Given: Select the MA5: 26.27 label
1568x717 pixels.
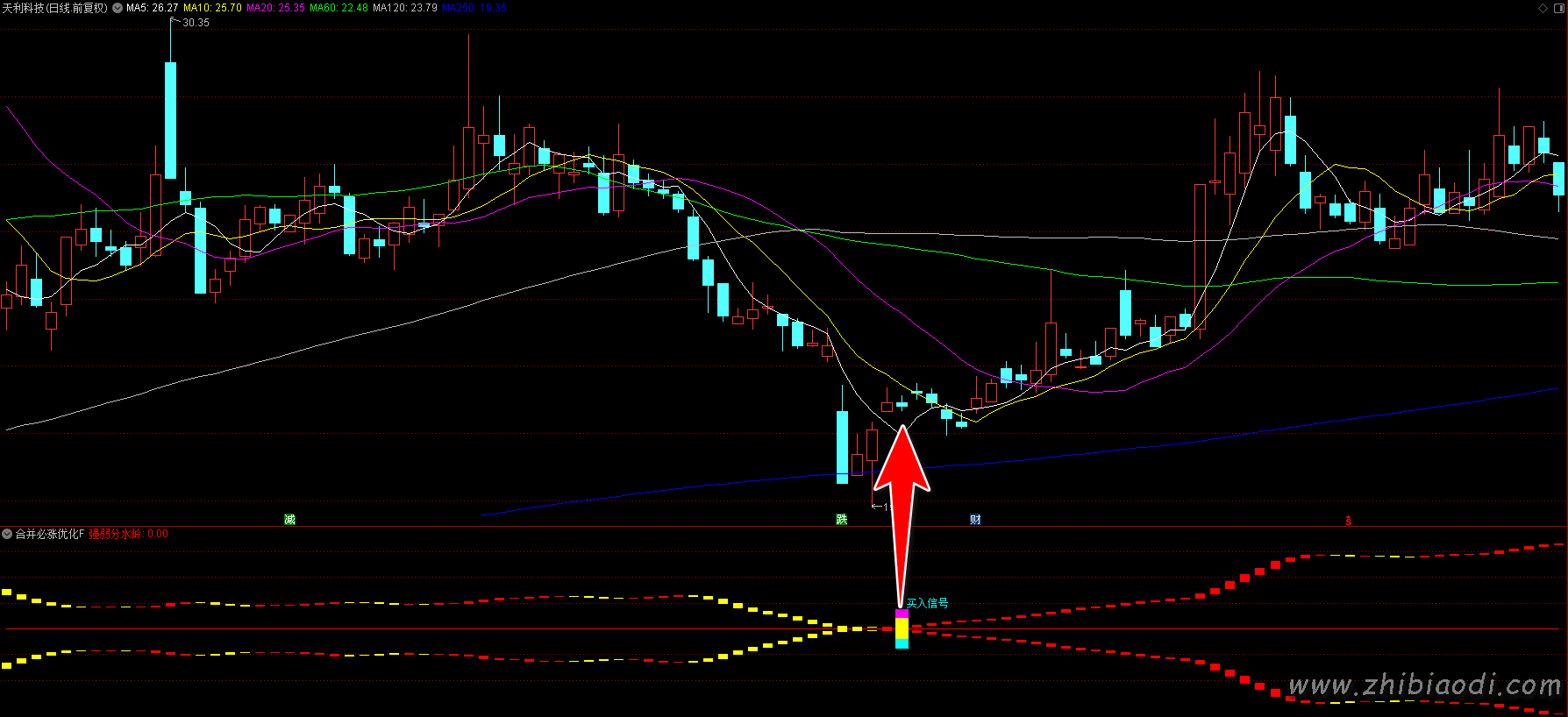Looking at the screenshot, I should point(153,8).
